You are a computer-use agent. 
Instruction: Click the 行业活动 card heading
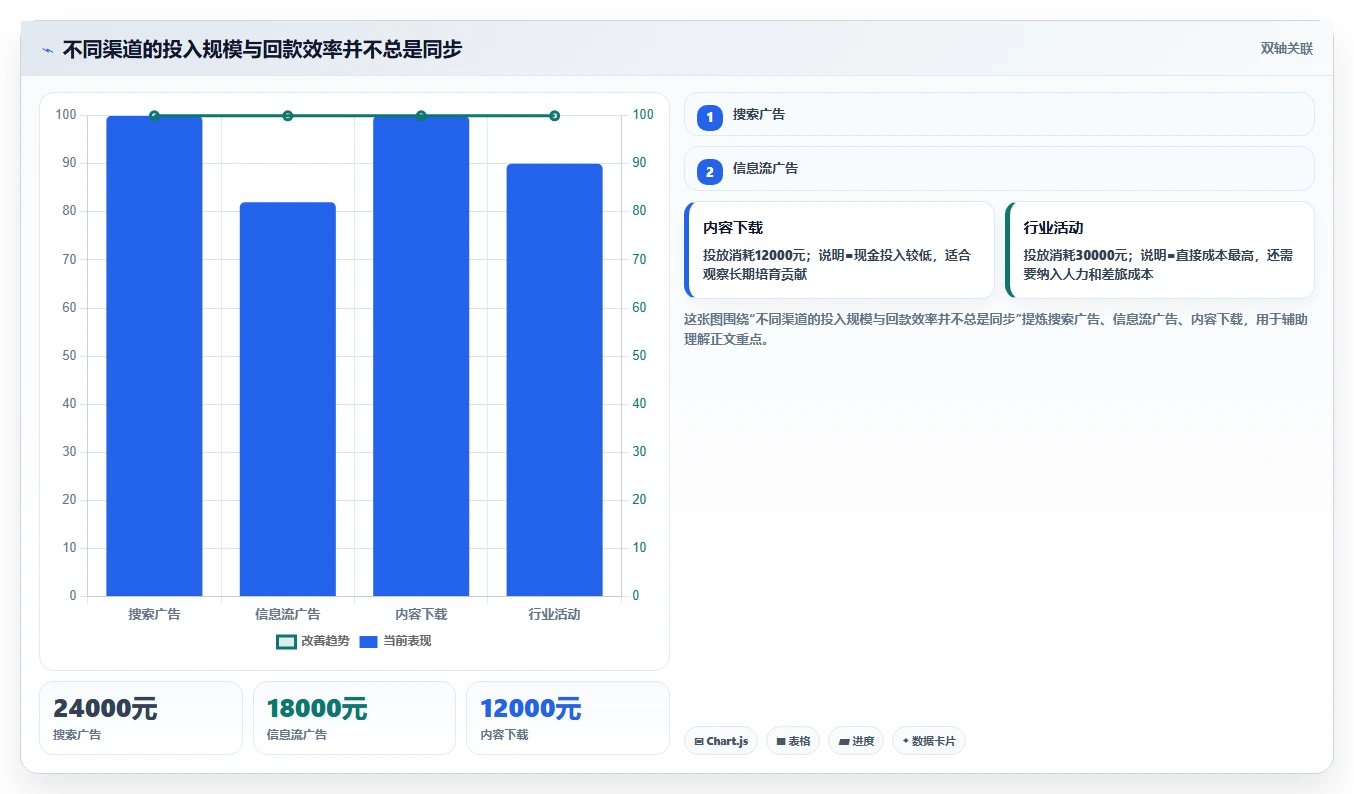[1054, 228]
